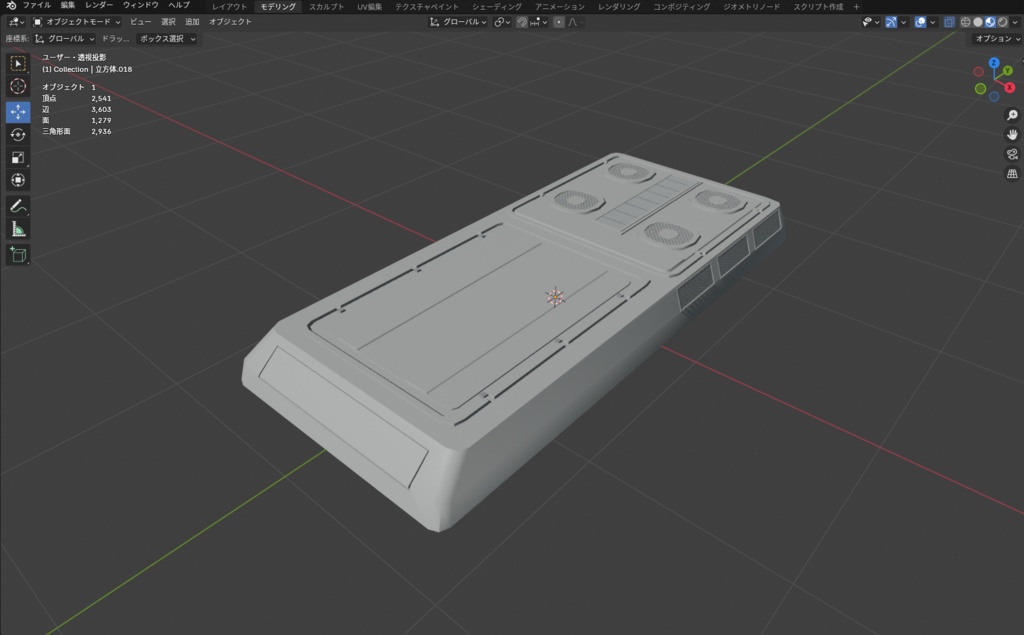Image resolution: width=1024 pixels, height=635 pixels.
Task: Click the Z axis on navigation gizmo
Action: [993, 63]
